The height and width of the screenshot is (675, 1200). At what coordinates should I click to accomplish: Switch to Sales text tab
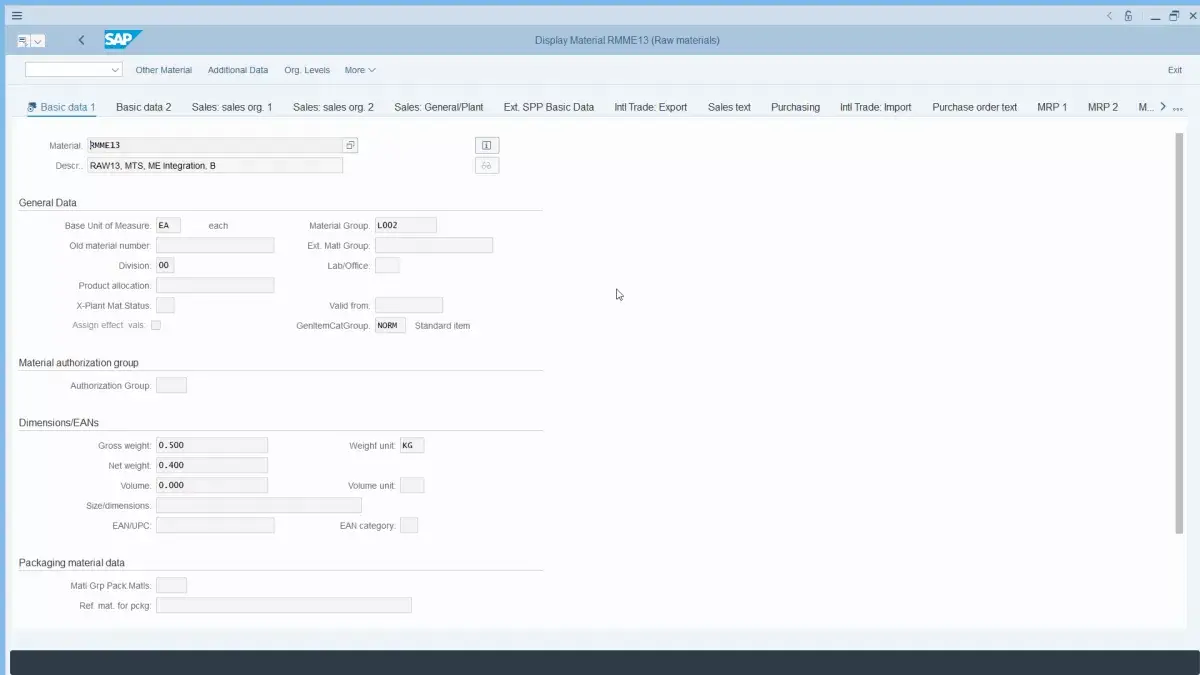pos(729,107)
